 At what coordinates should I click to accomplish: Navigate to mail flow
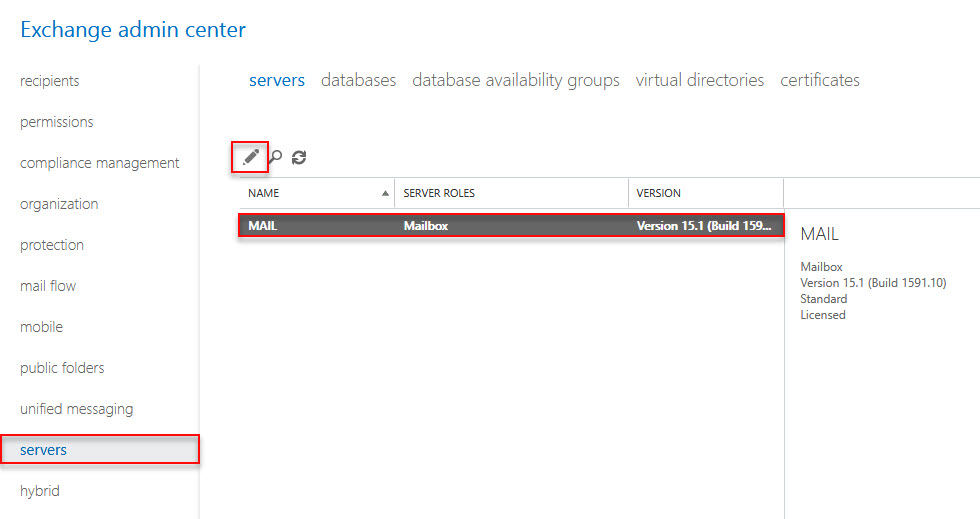pos(48,286)
